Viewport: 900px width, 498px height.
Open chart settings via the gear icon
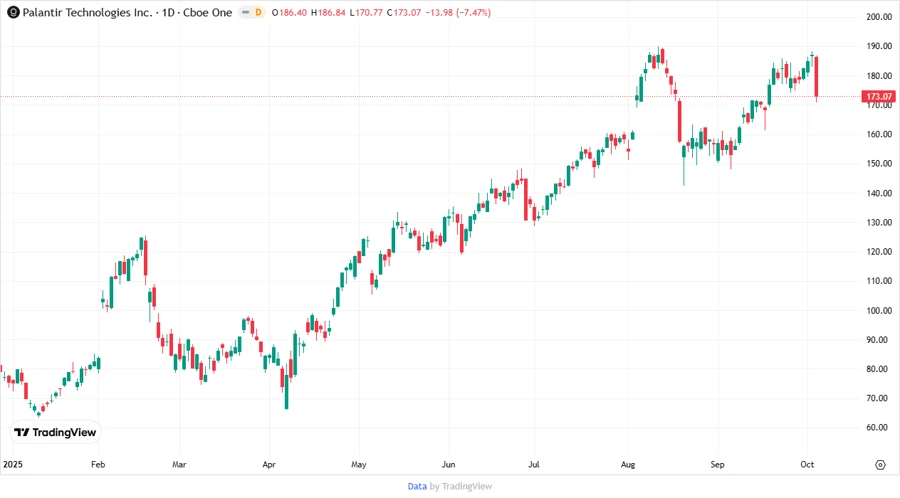point(880,465)
